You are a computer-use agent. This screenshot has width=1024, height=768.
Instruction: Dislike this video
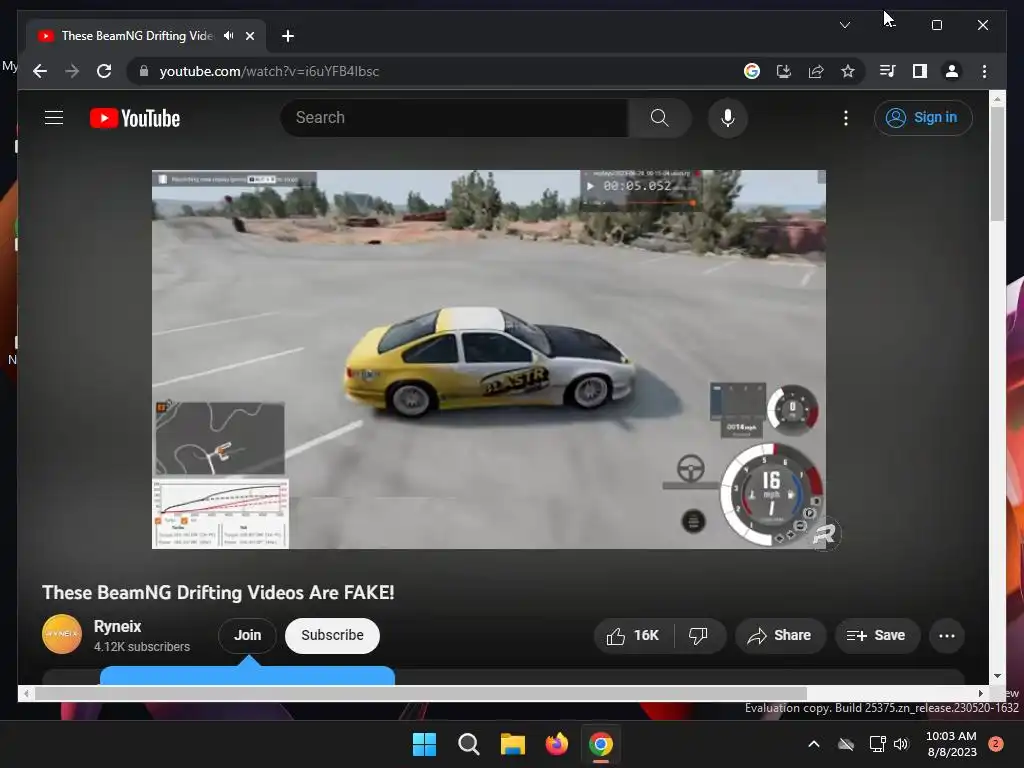pos(699,635)
